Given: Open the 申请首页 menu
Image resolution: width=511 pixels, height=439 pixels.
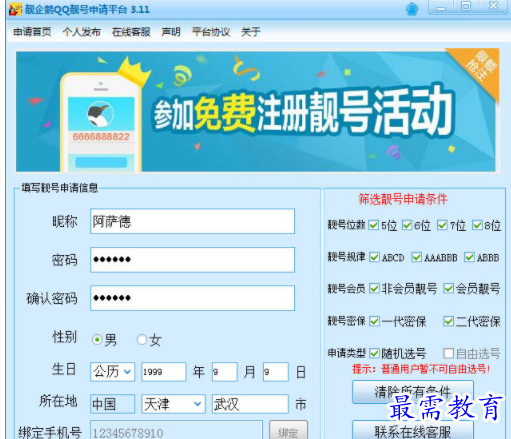Looking at the screenshot, I should click(x=32, y=32).
